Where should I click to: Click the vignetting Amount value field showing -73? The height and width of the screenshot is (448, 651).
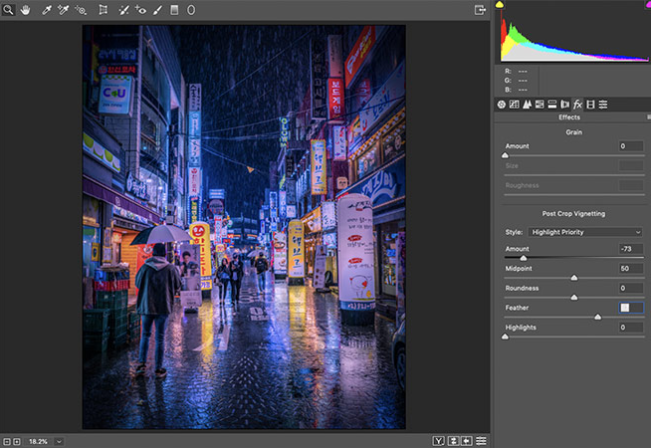tap(631, 249)
